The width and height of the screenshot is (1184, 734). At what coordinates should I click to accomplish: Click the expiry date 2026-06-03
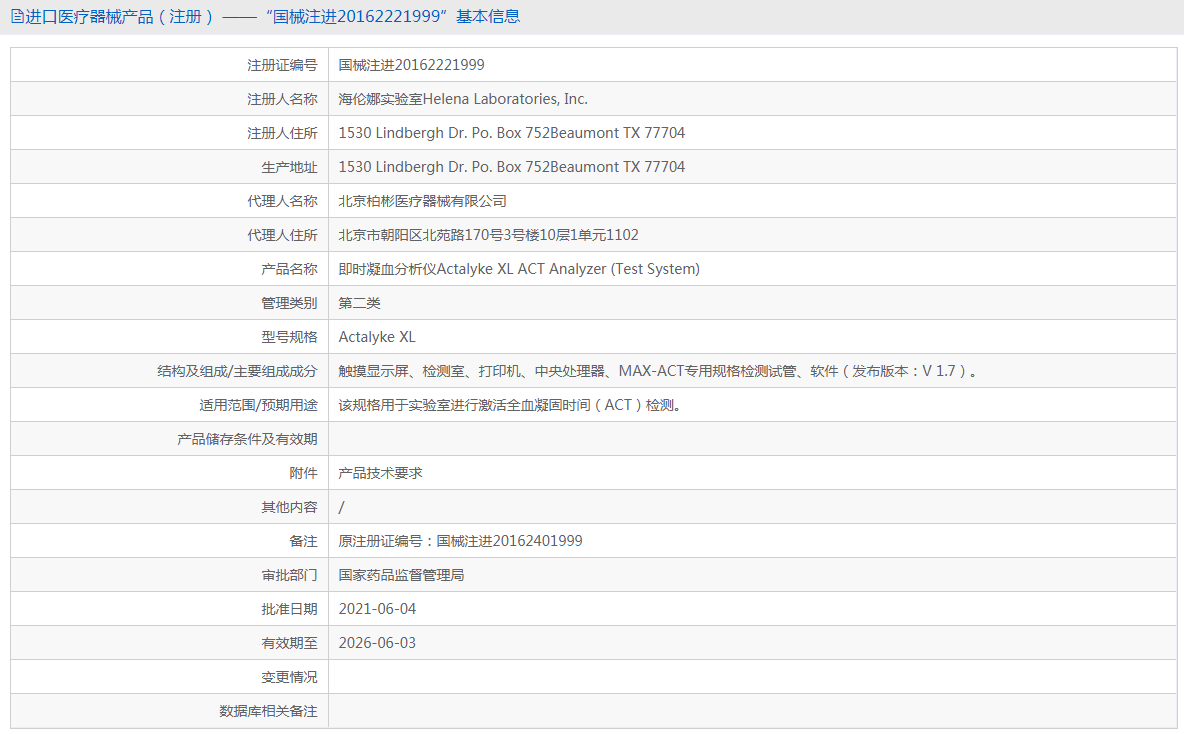[378, 643]
